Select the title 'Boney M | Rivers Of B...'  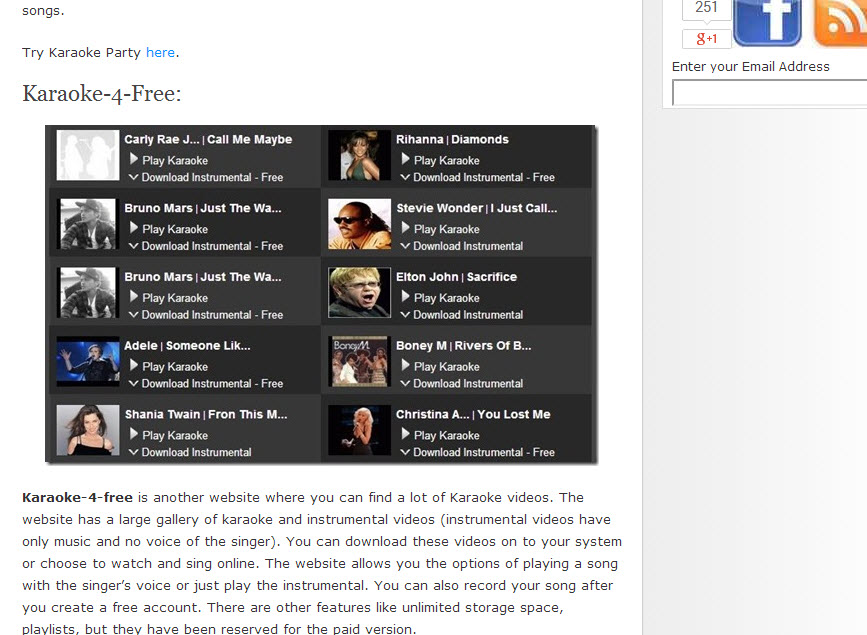(463, 346)
